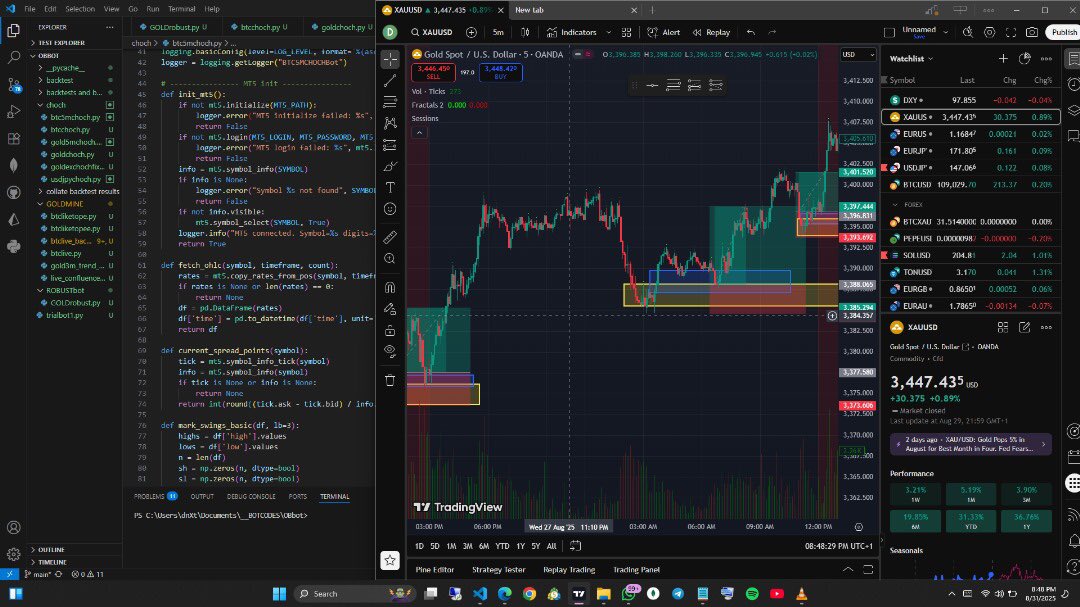The image size is (1080, 607).
Task: Open the VS Code Source Control view
Action: pyautogui.click(x=13, y=85)
